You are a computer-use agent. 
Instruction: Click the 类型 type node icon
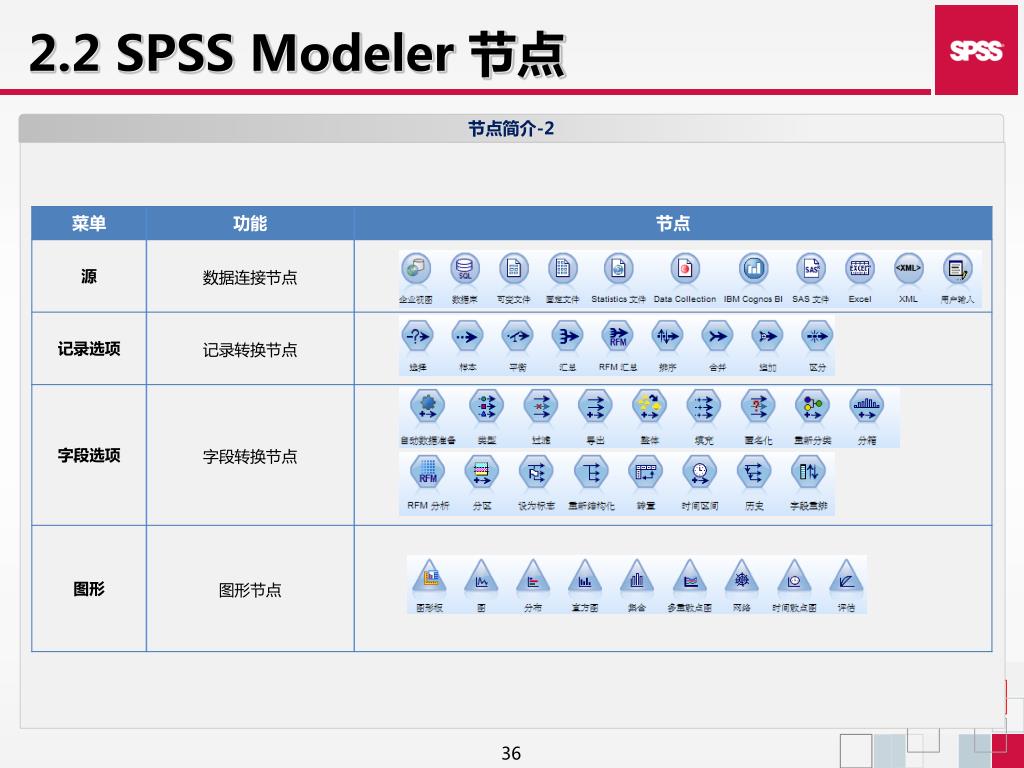[487, 406]
